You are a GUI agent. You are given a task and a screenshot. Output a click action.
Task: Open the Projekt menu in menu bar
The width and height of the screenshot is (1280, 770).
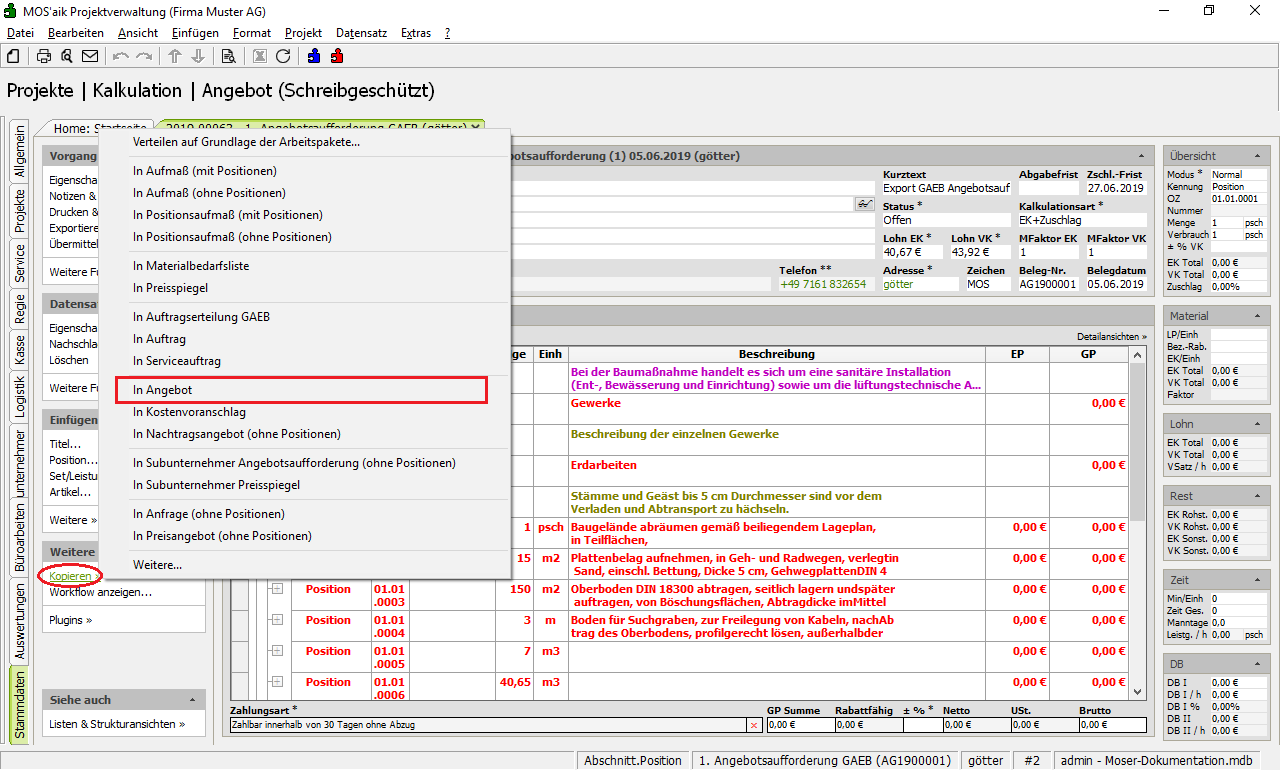coord(303,33)
